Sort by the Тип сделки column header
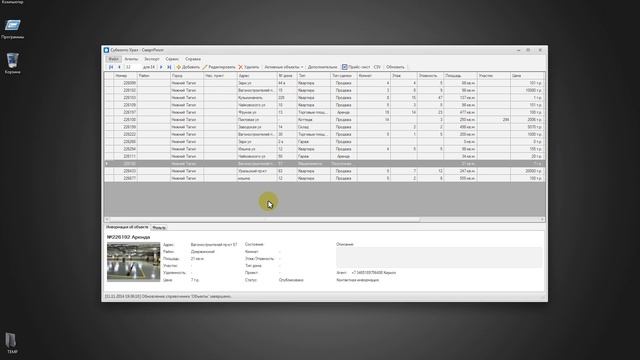The width and height of the screenshot is (640, 360). click(x=344, y=76)
